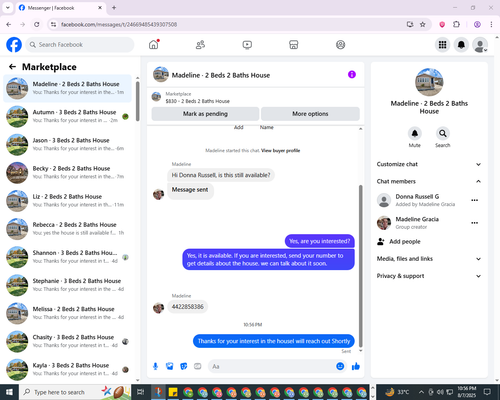Click Windows Type here to search box

coord(75,392)
